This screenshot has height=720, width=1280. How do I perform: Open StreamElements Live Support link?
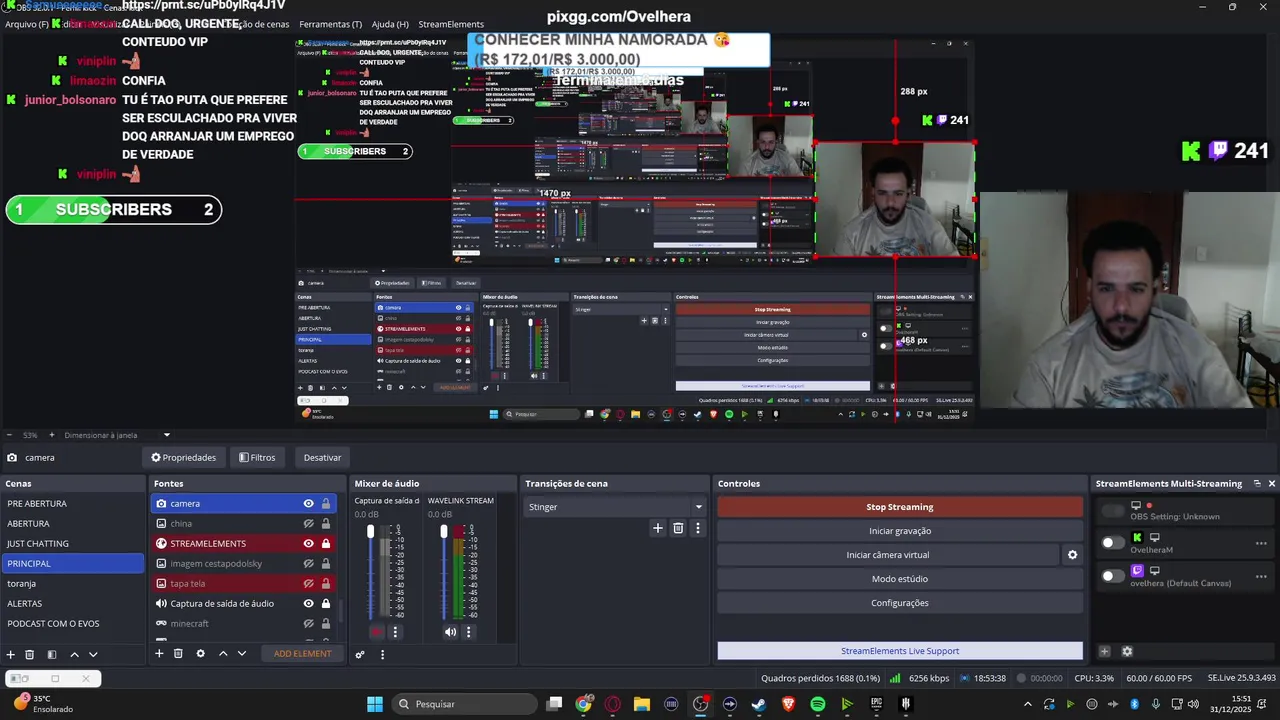(900, 651)
